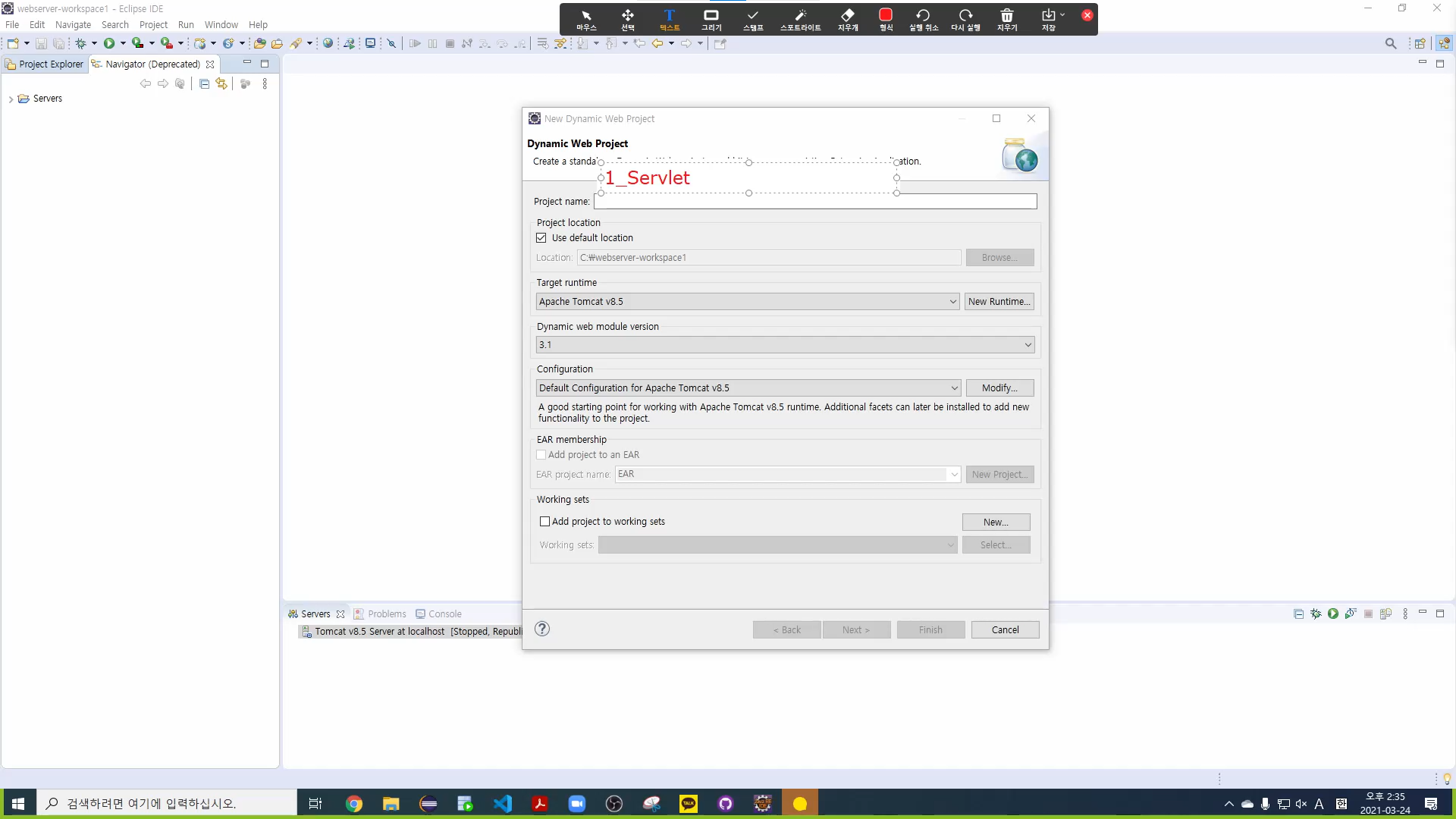This screenshot has height=819, width=1456.
Task: Click the New Runtime... button
Action: click(999, 301)
